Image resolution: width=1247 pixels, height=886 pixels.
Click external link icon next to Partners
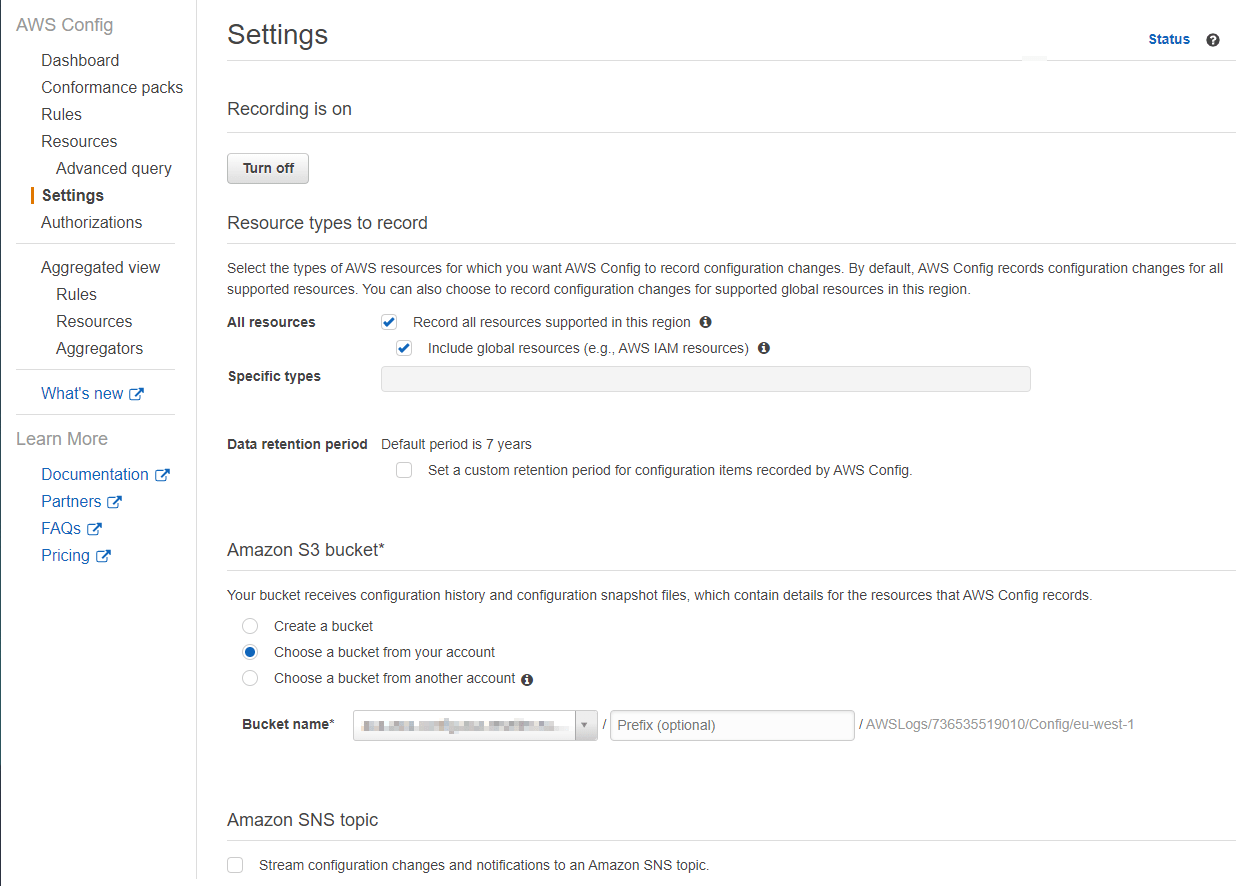[x=114, y=502]
